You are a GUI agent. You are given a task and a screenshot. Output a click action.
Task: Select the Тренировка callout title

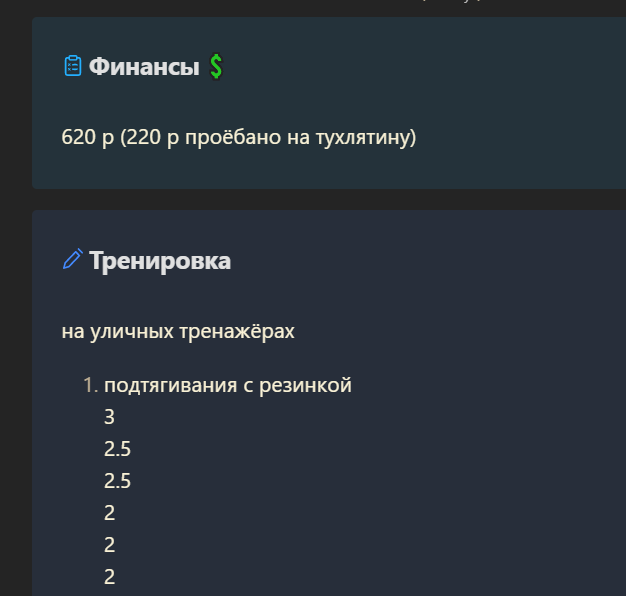pos(160,261)
